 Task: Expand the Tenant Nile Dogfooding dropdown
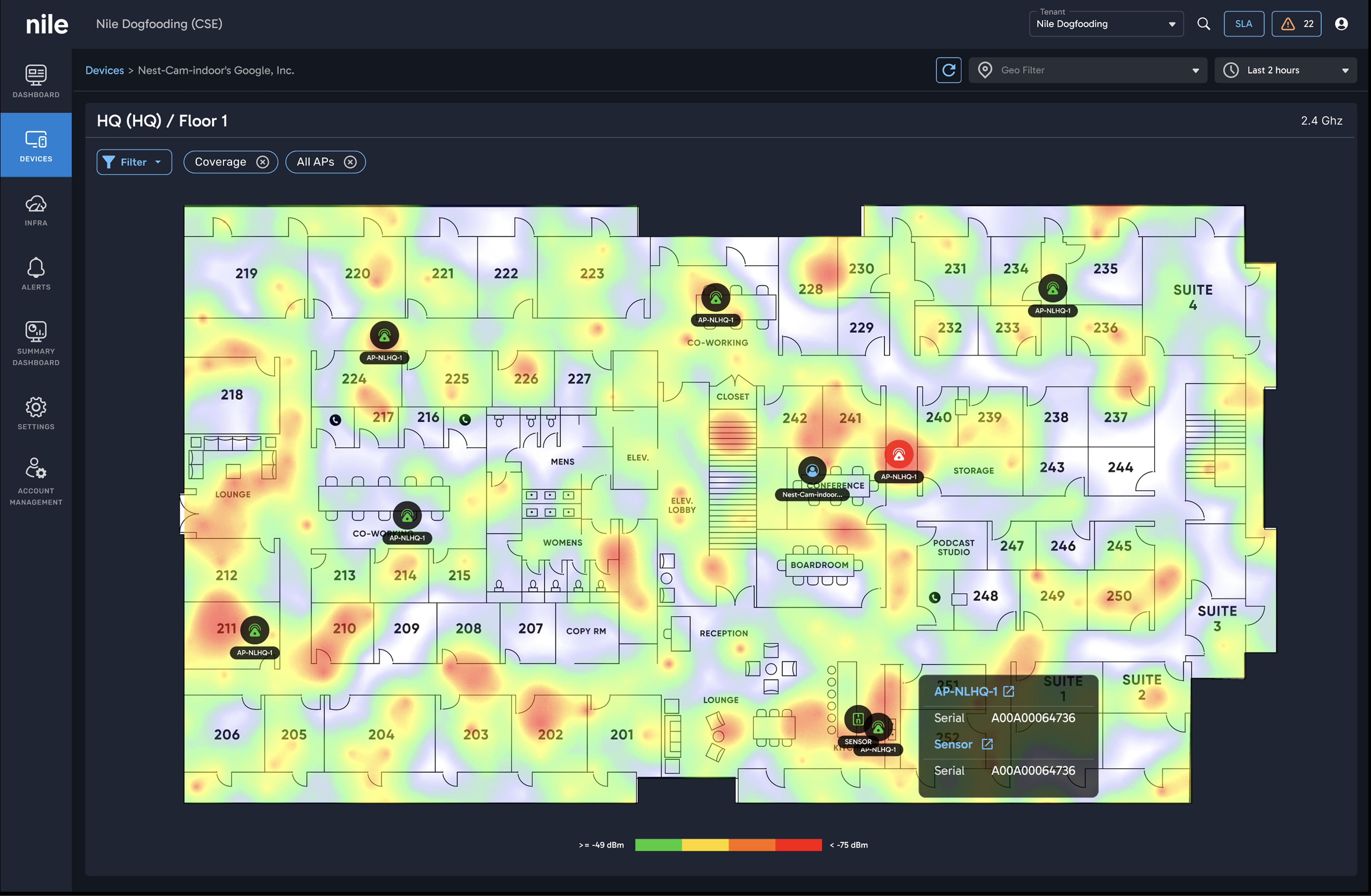pyautogui.click(x=1105, y=24)
